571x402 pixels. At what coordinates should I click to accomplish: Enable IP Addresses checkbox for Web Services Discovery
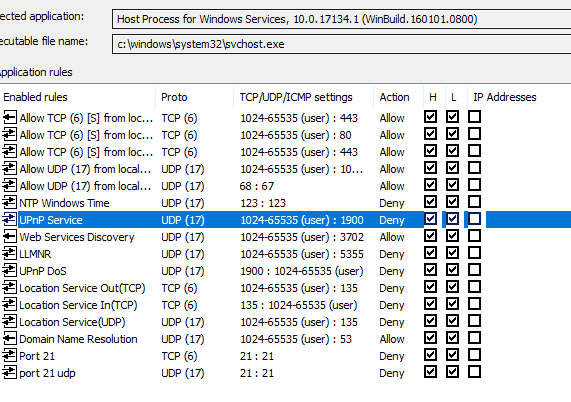coord(474,236)
